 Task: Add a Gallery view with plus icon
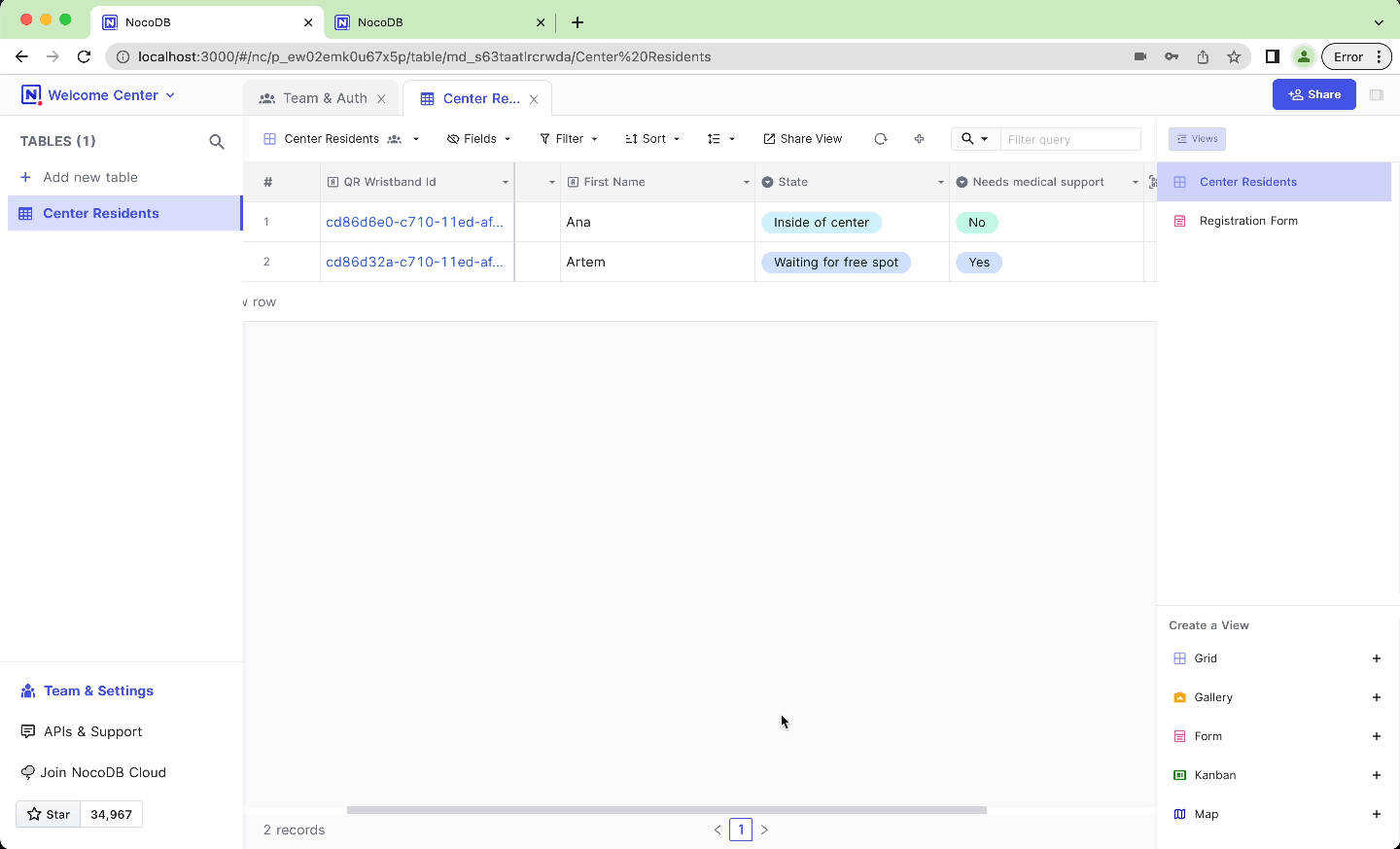pyautogui.click(x=1377, y=697)
